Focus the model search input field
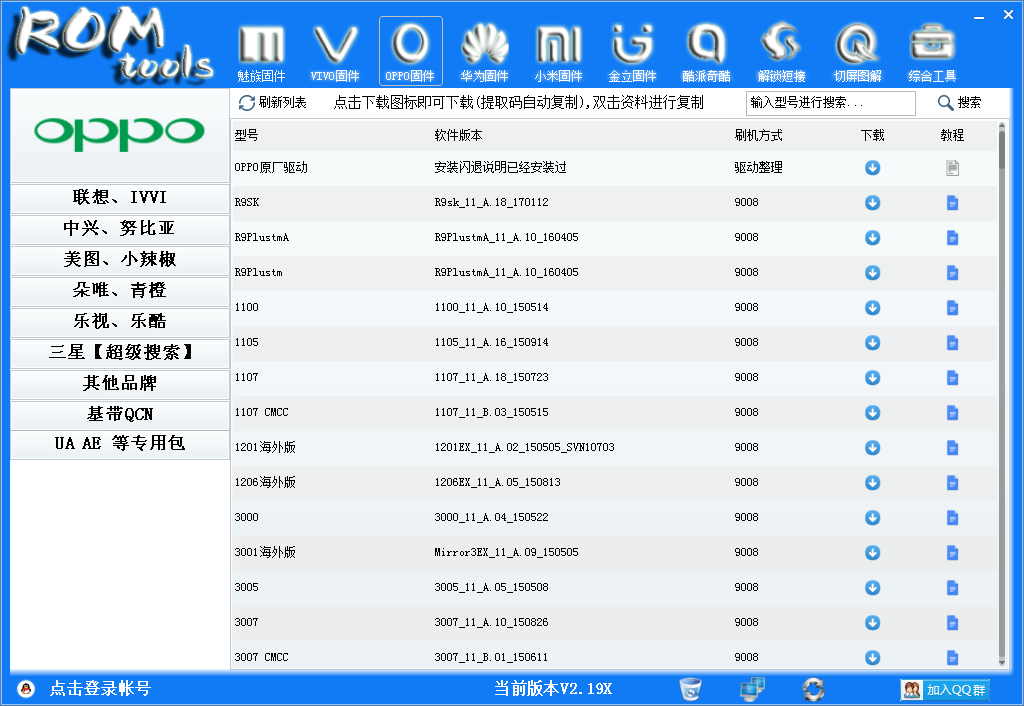 click(x=830, y=103)
